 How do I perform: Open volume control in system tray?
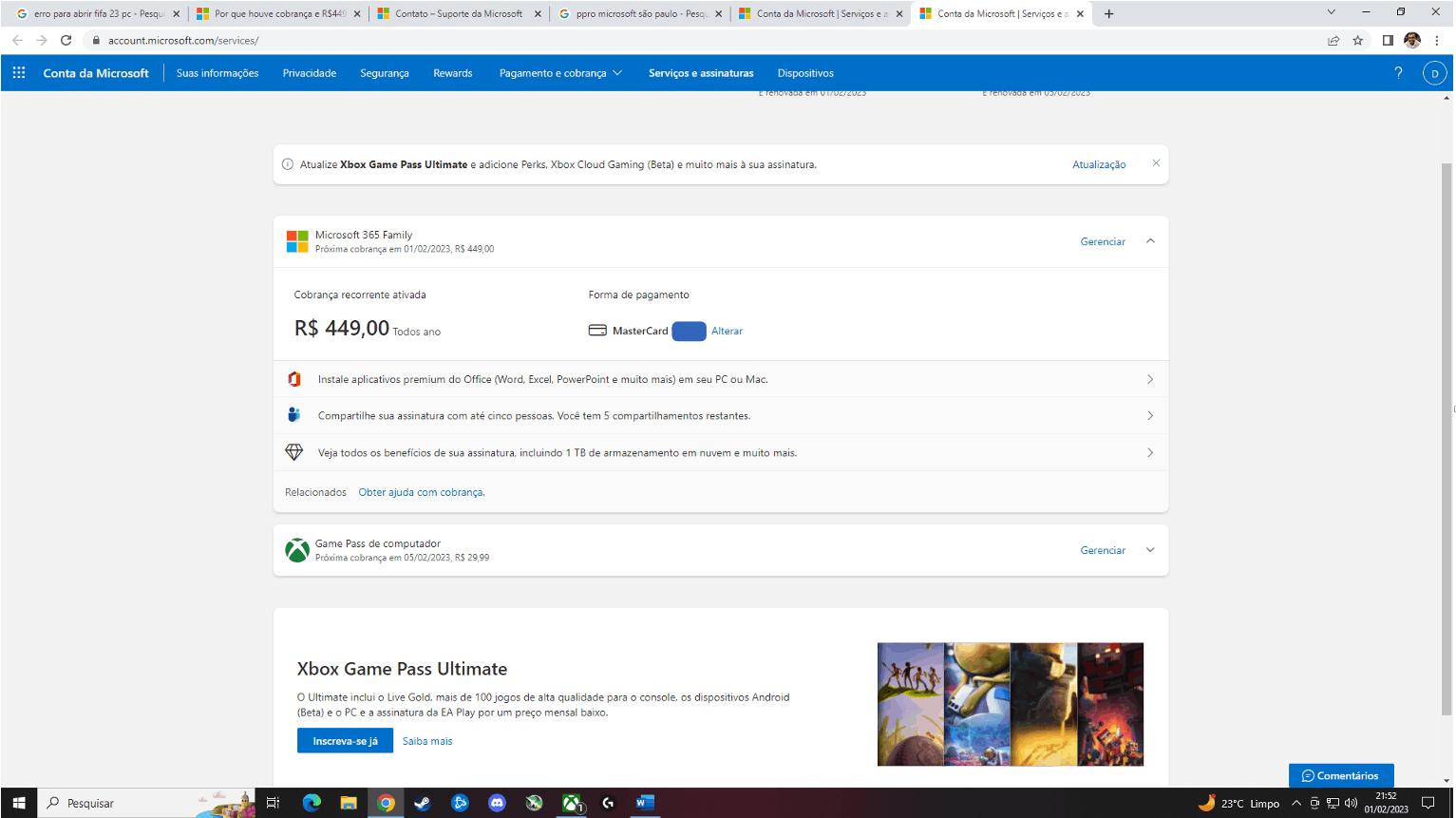coord(1351,803)
